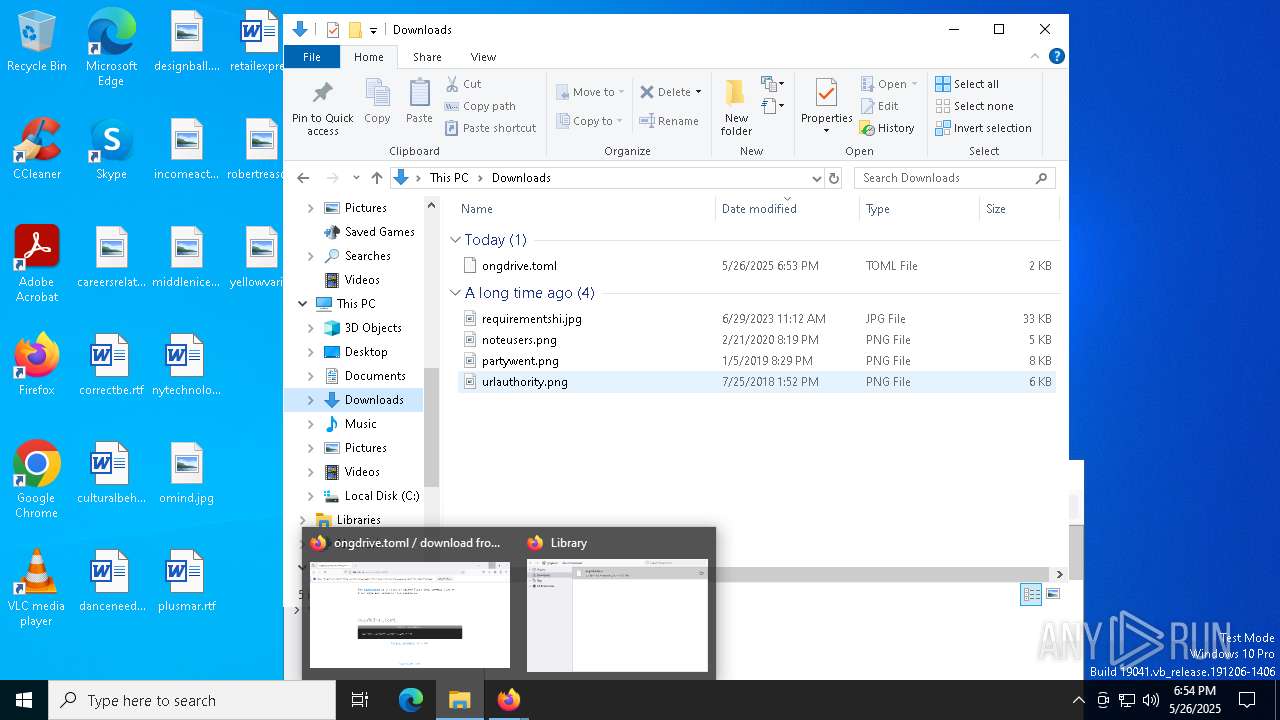The height and width of the screenshot is (720, 1280).
Task: Sort by Date modified column
Action: (x=787, y=209)
